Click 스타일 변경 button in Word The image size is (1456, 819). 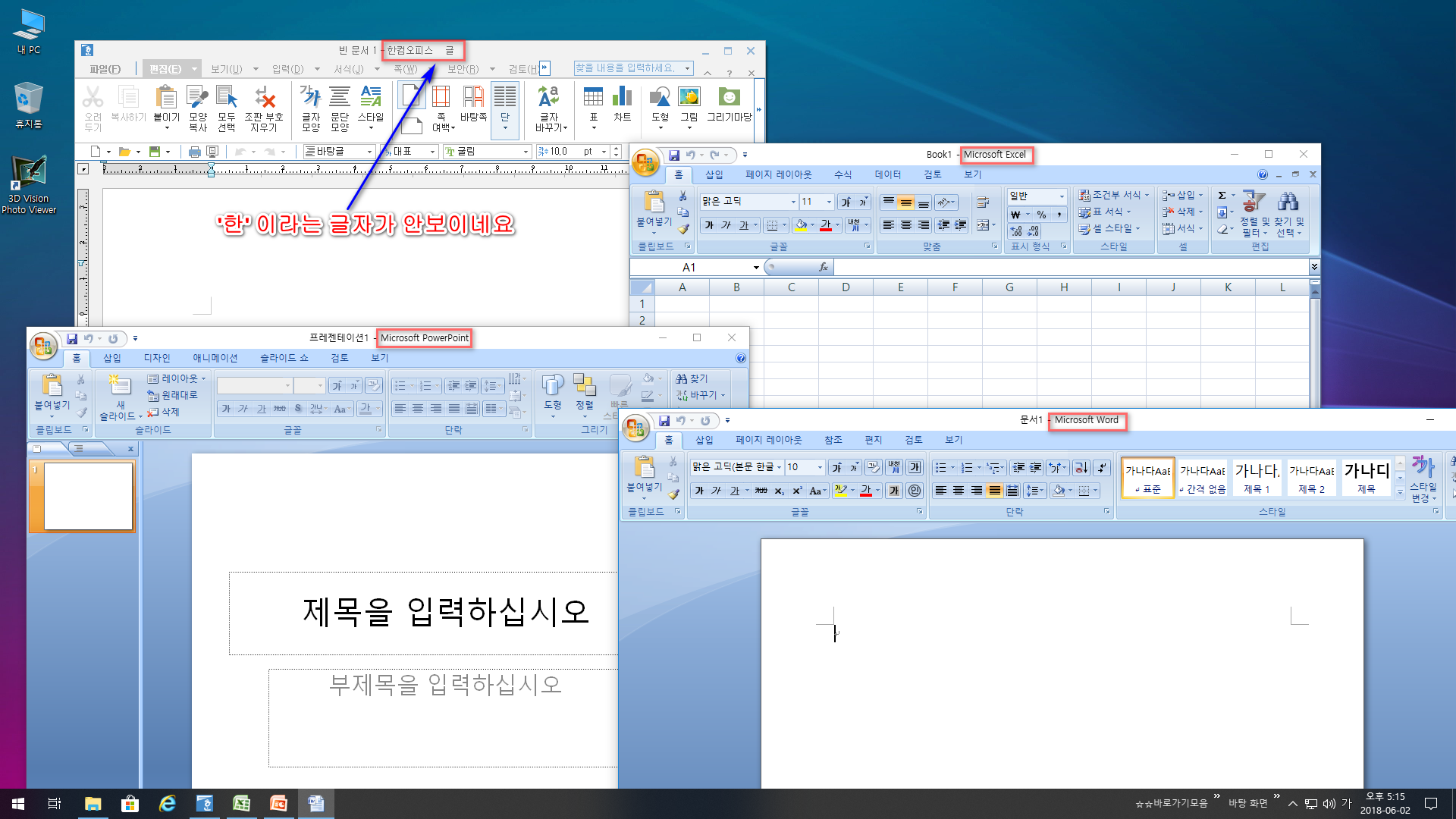click(1423, 479)
